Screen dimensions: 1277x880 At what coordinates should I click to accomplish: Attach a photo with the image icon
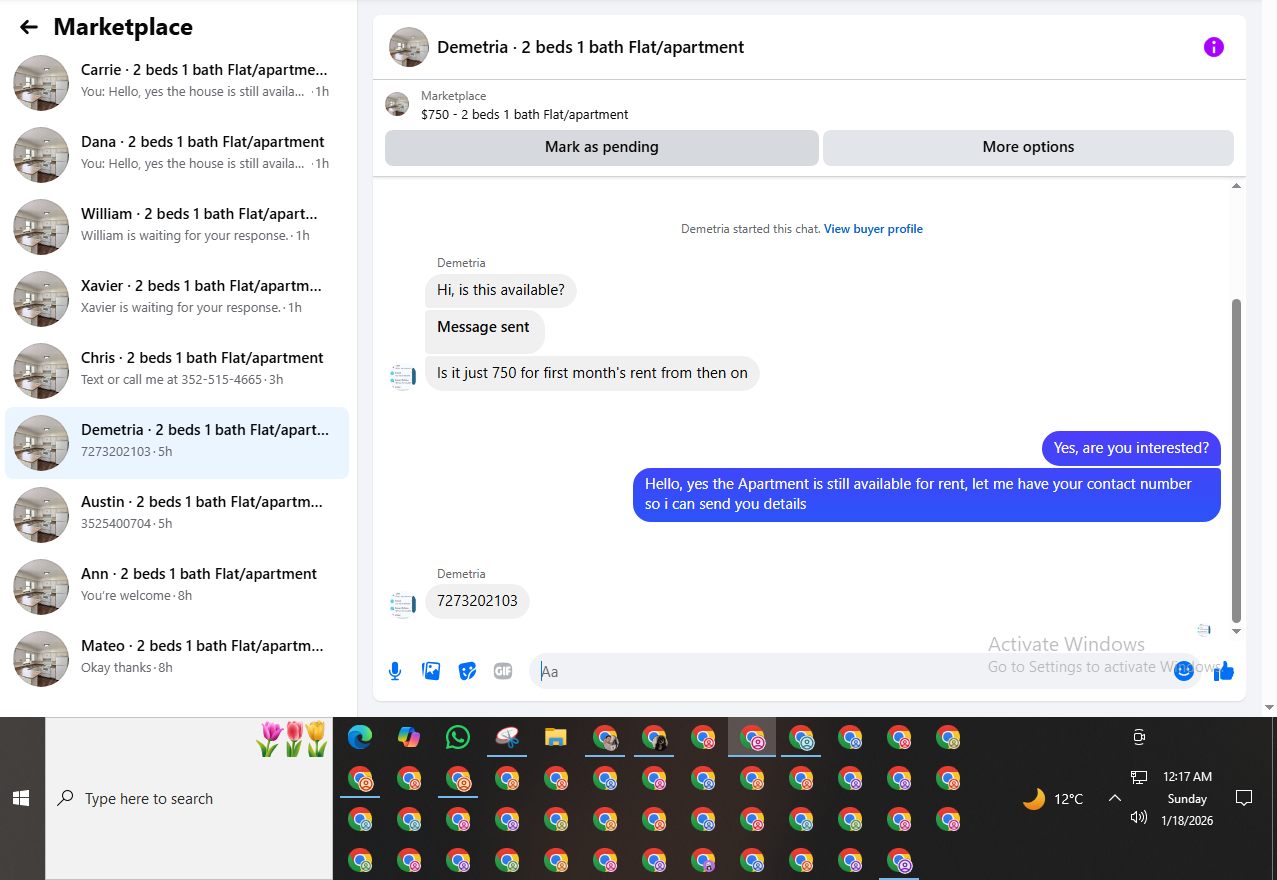pyautogui.click(x=431, y=671)
